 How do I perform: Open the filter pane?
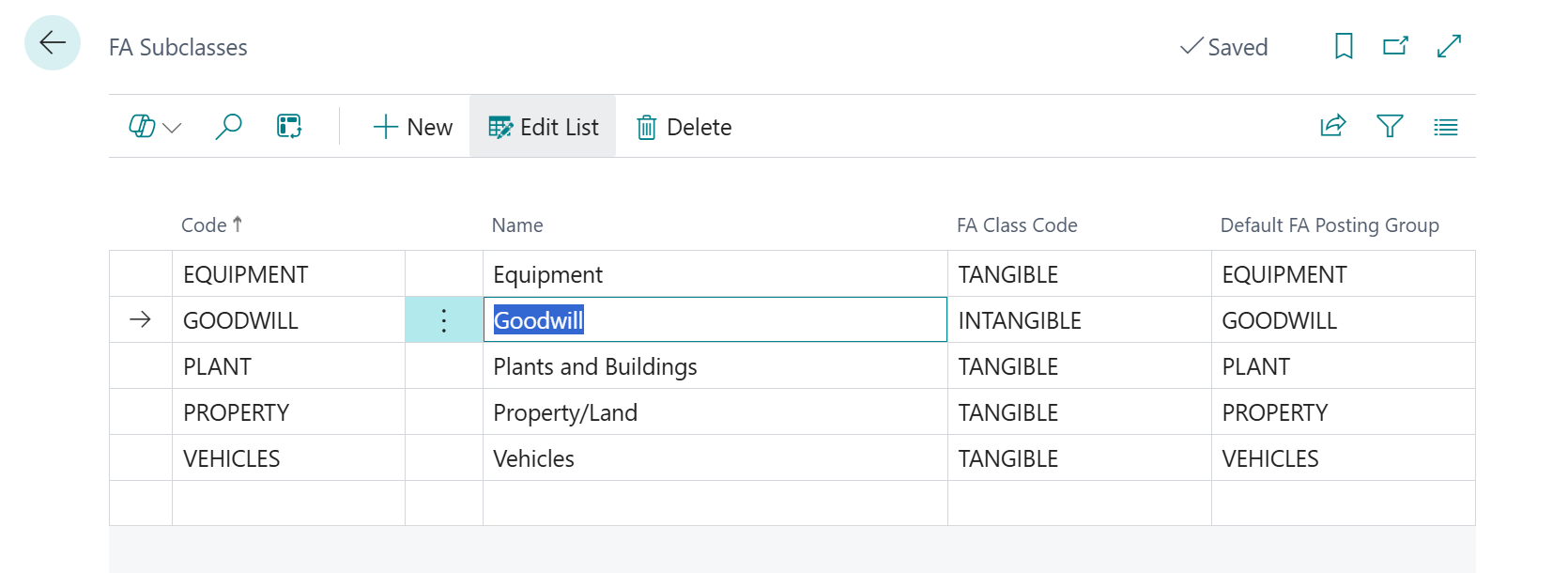1390,126
